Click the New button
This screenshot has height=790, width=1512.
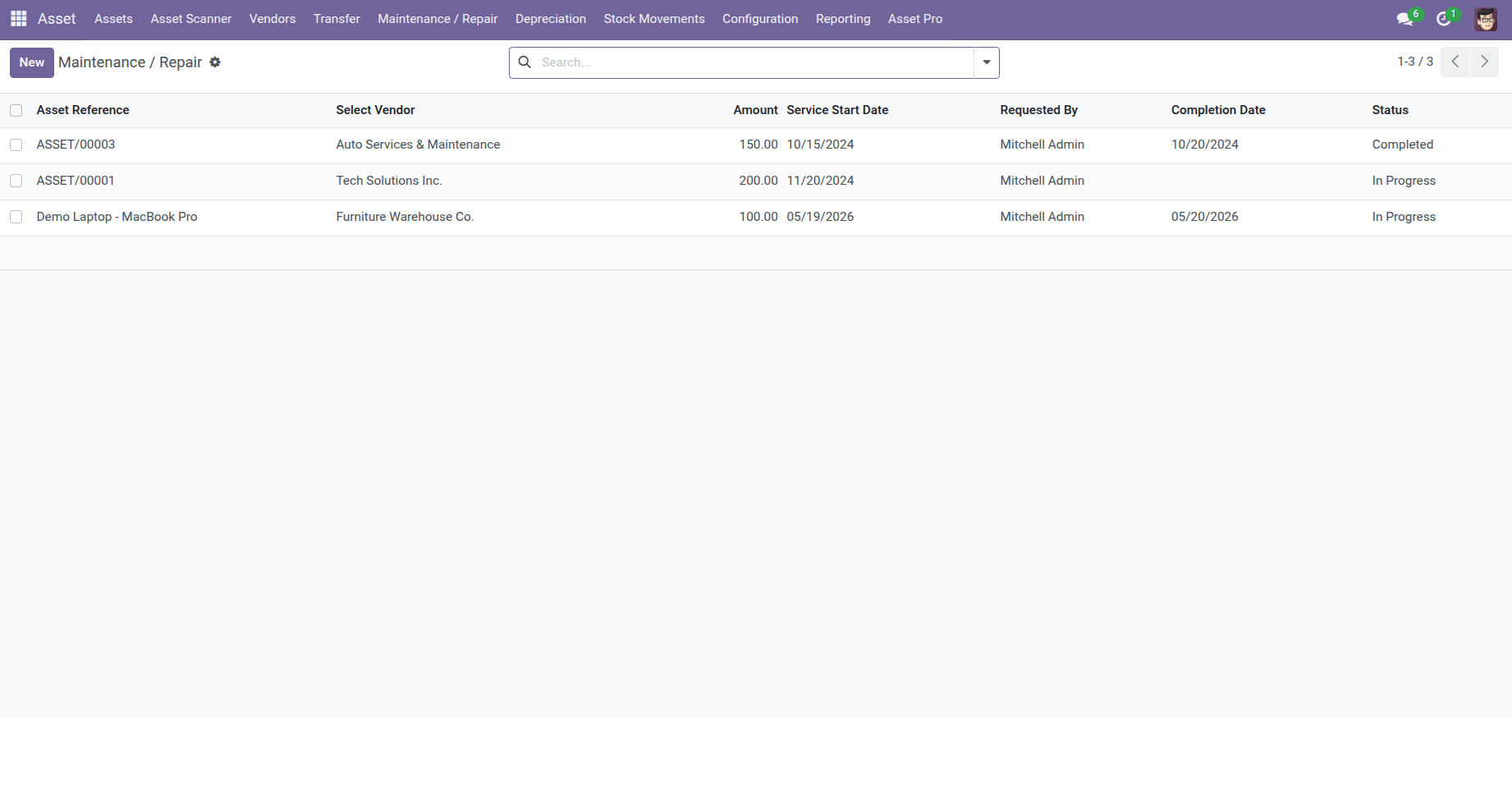tap(32, 62)
